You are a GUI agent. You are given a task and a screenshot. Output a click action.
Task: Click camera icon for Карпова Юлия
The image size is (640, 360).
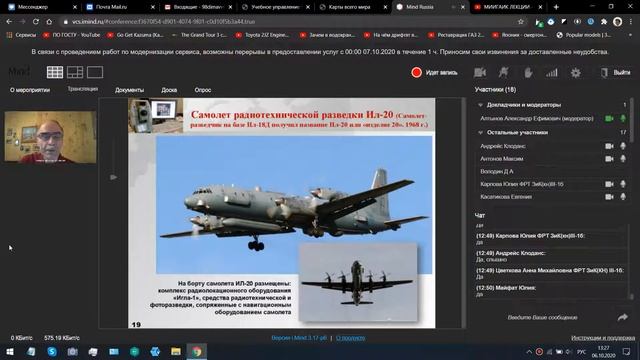(x=609, y=184)
